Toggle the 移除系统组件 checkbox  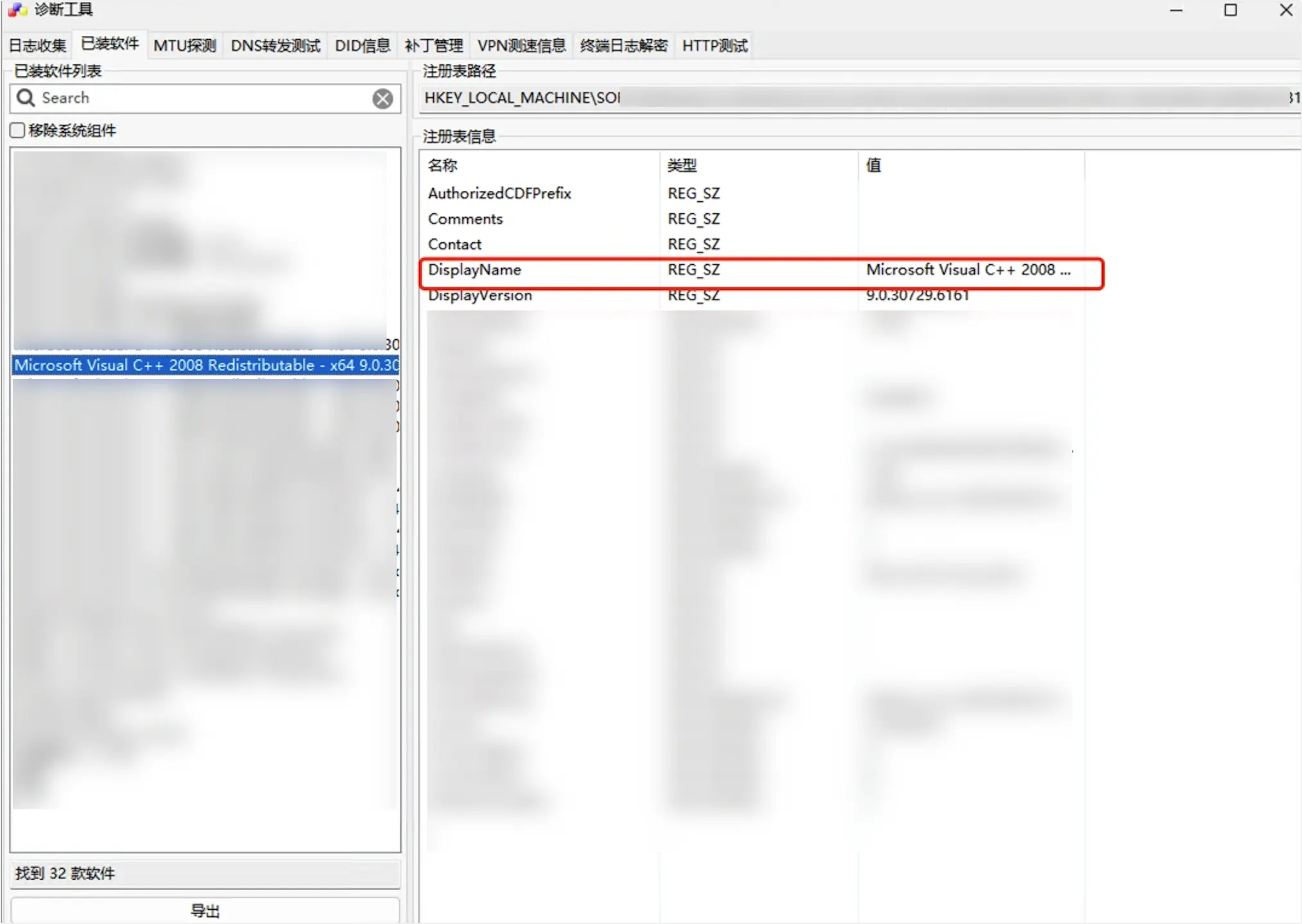click(18, 130)
